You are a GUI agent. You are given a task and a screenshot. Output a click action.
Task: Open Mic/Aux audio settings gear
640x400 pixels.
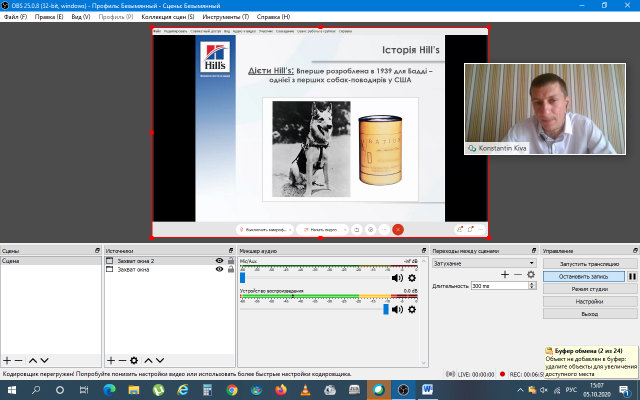(x=411, y=278)
